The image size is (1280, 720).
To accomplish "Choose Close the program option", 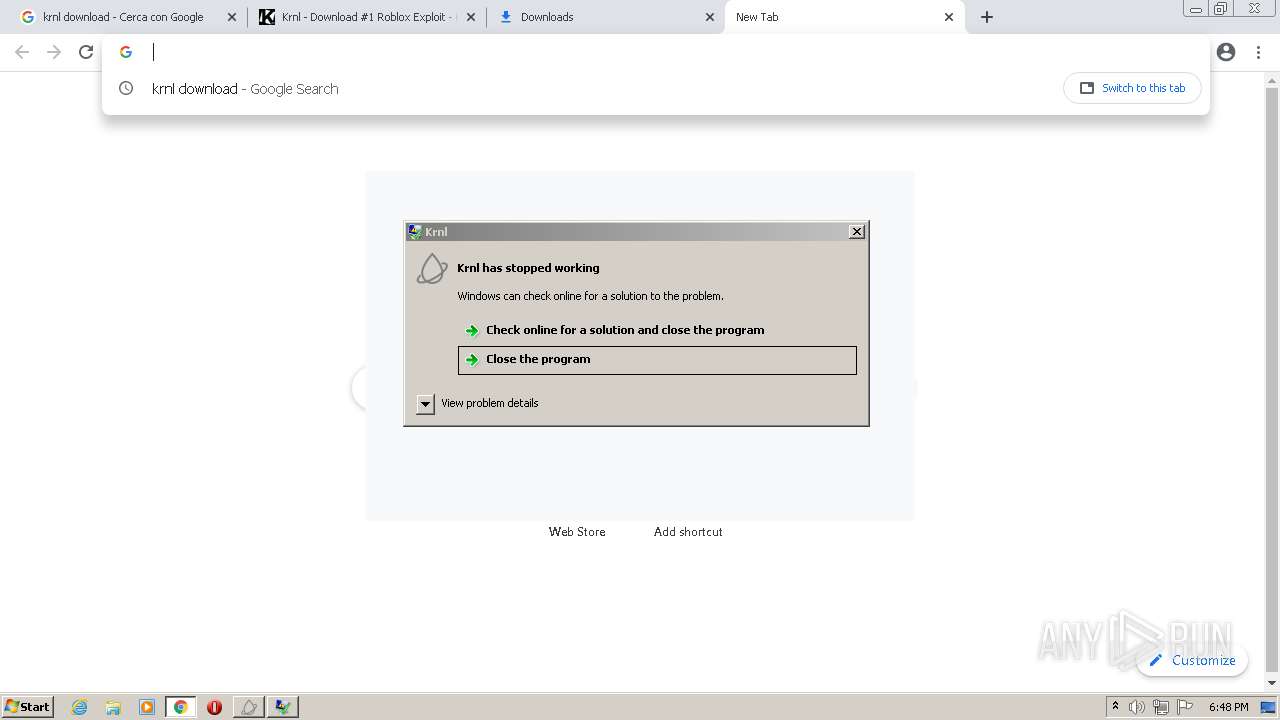I will point(657,360).
